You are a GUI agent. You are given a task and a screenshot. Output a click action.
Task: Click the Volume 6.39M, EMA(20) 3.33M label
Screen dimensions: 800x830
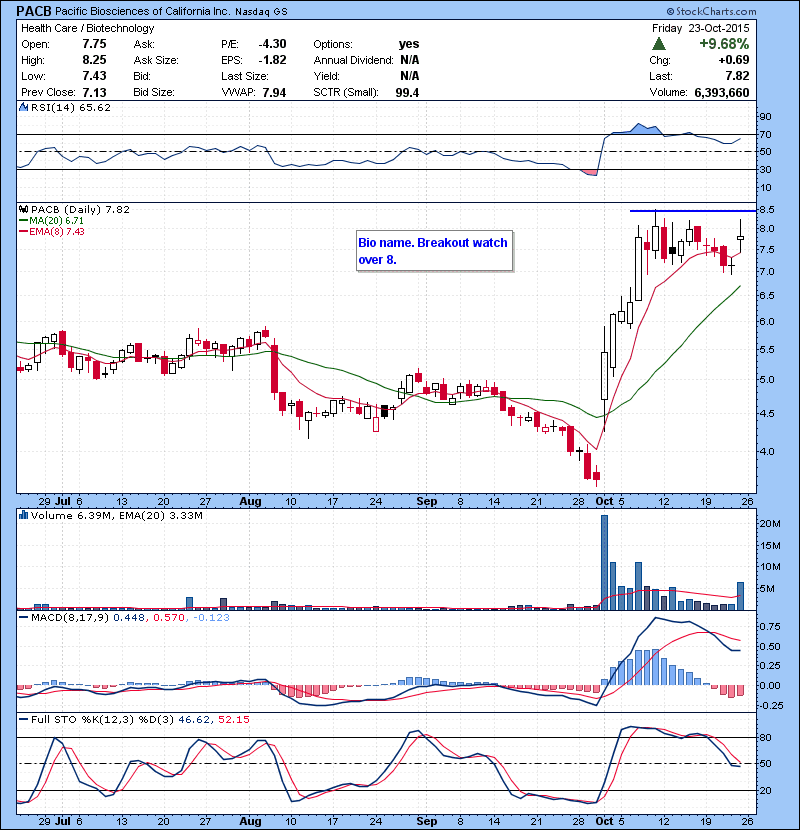(x=116, y=515)
